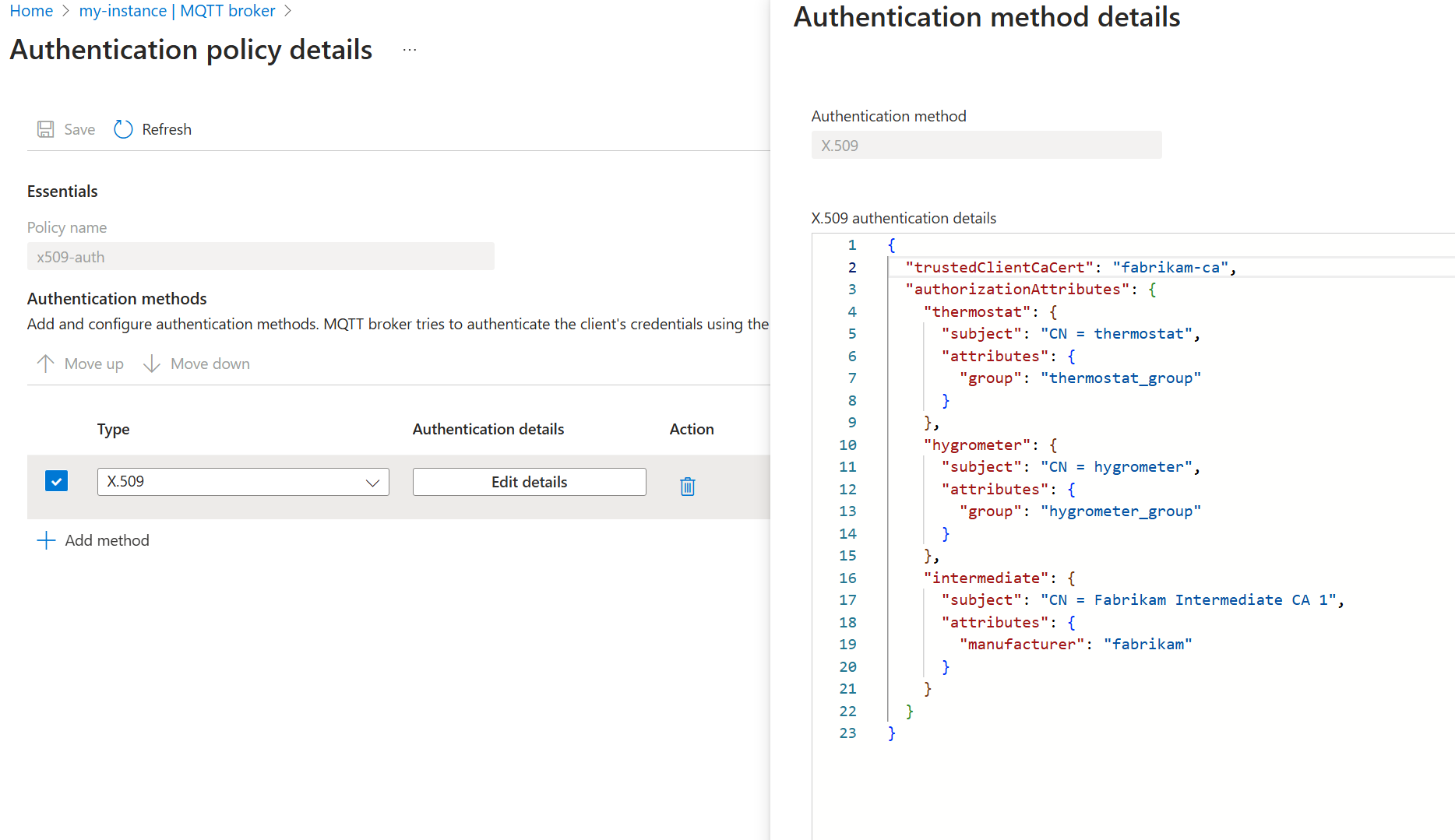Click the plus icon next to Add method

(x=46, y=539)
